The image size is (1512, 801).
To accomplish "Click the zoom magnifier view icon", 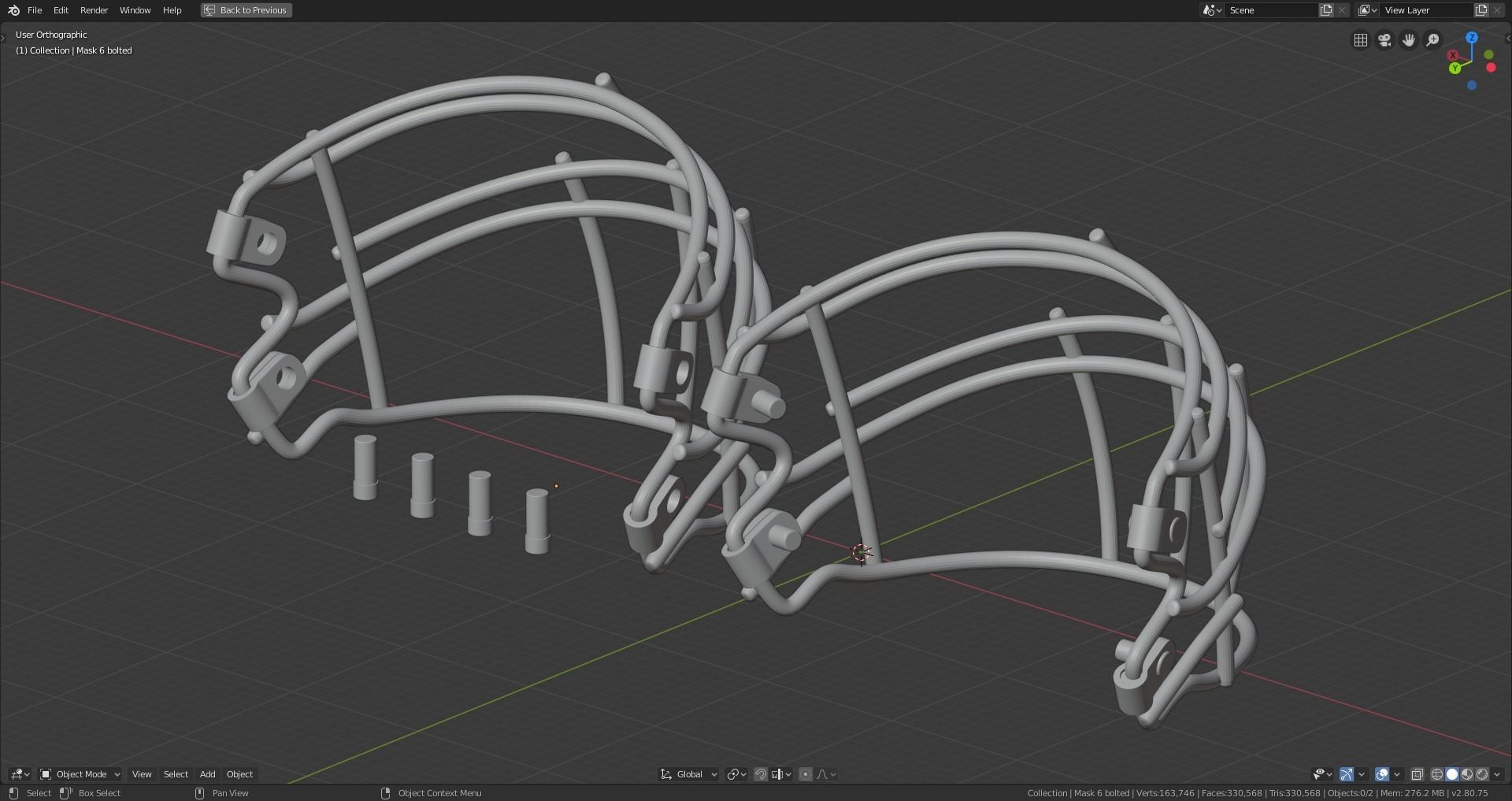I will click(1433, 40).
